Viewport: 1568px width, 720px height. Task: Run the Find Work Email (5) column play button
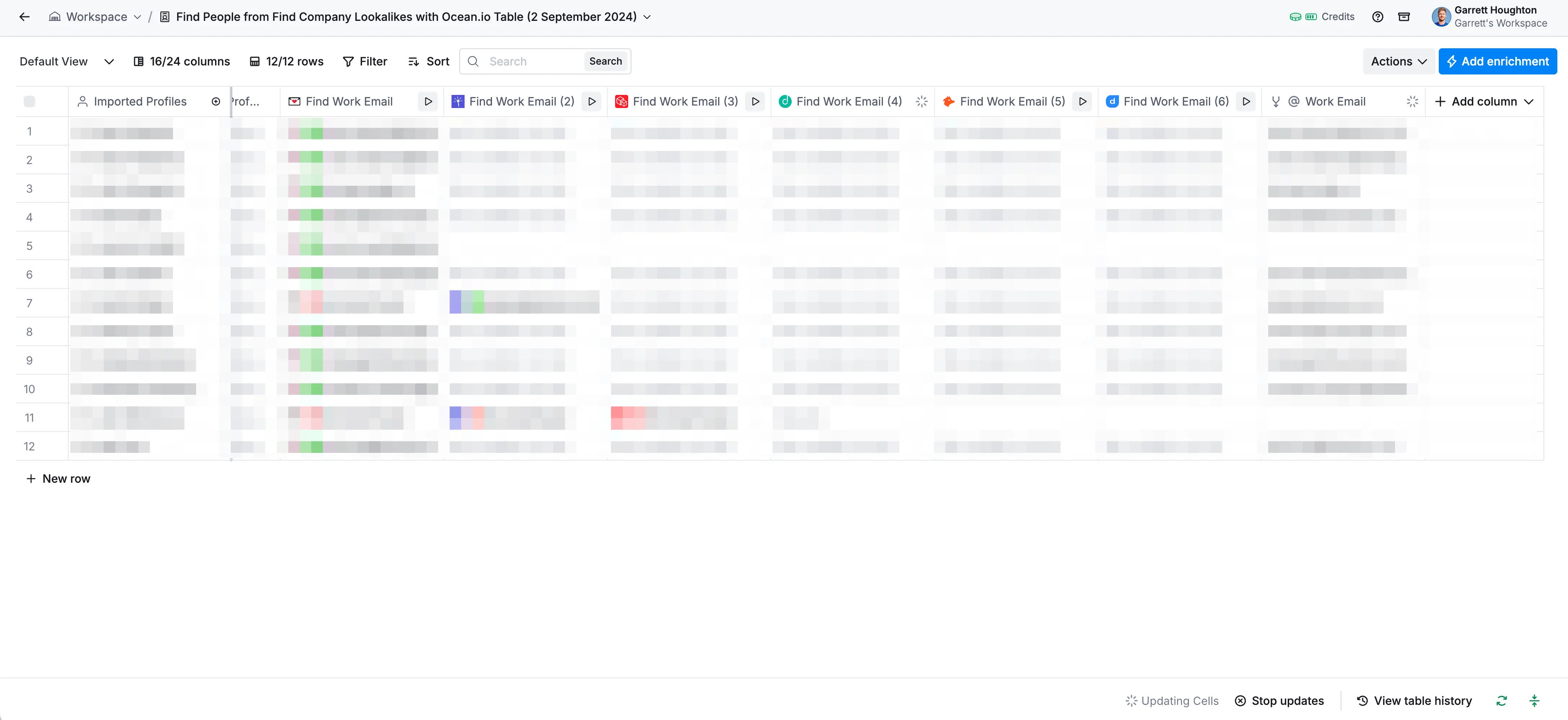click(1082, 101)
